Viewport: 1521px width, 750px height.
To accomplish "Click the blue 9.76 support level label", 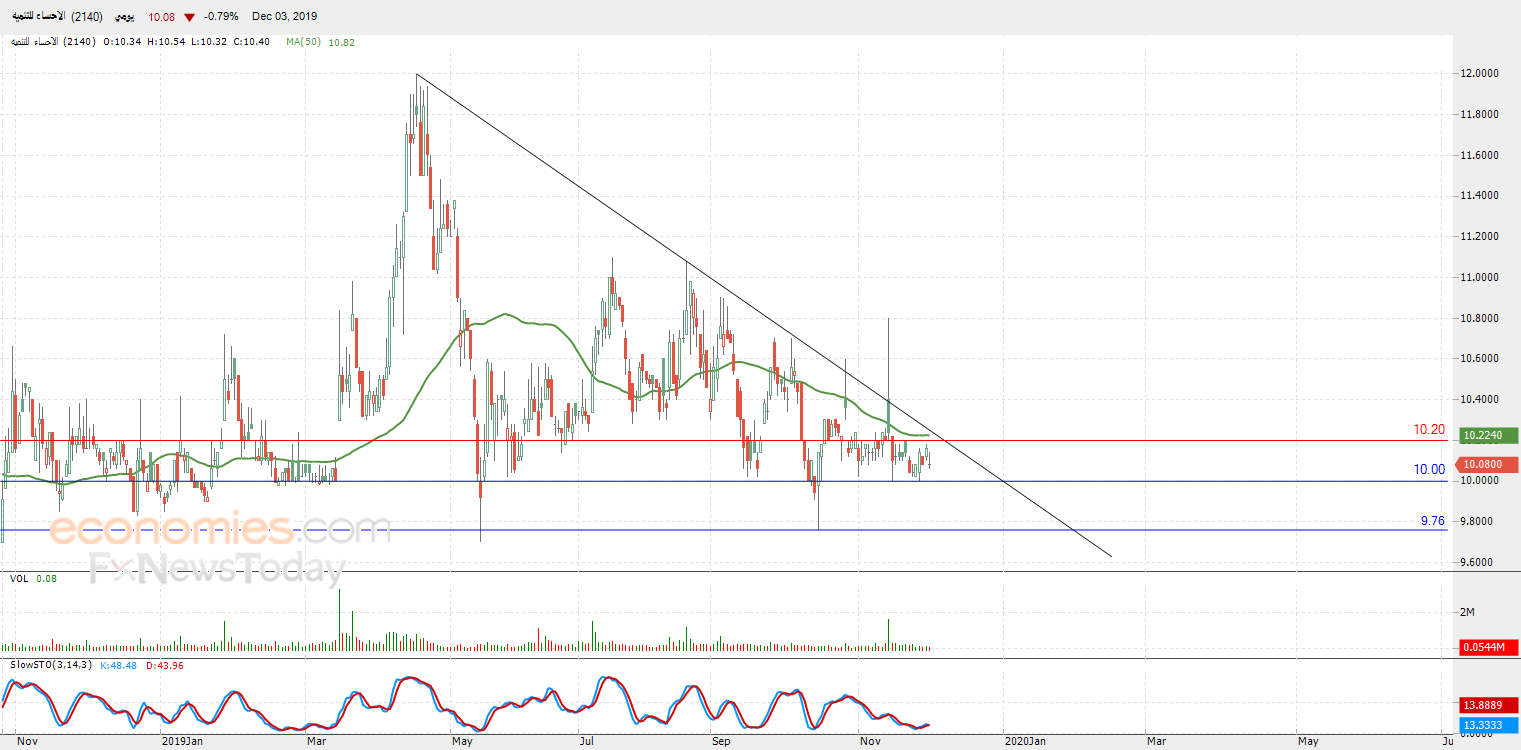I will 1433,521.
